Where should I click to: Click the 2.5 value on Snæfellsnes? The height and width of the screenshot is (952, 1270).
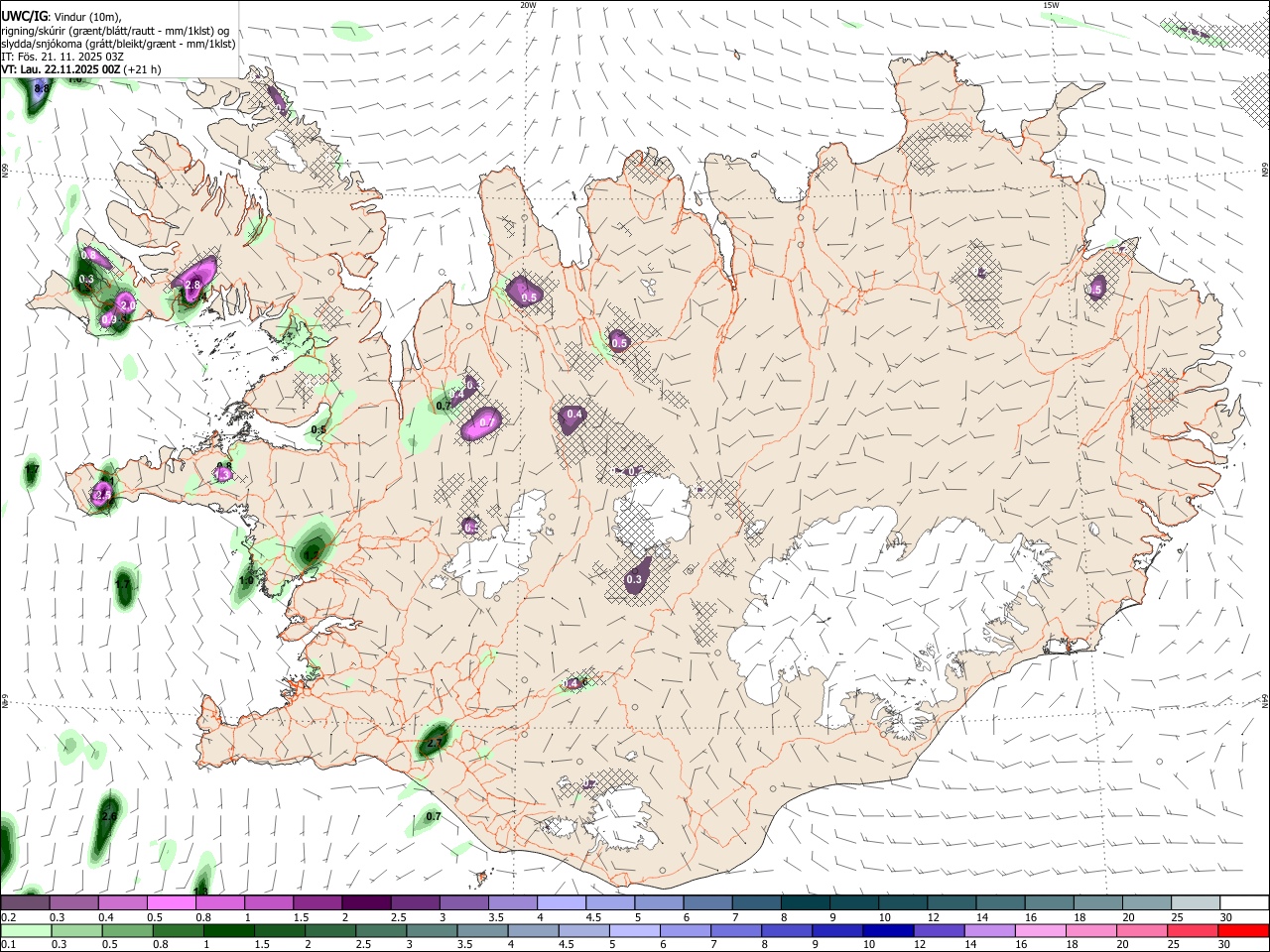tap(101, 494)
